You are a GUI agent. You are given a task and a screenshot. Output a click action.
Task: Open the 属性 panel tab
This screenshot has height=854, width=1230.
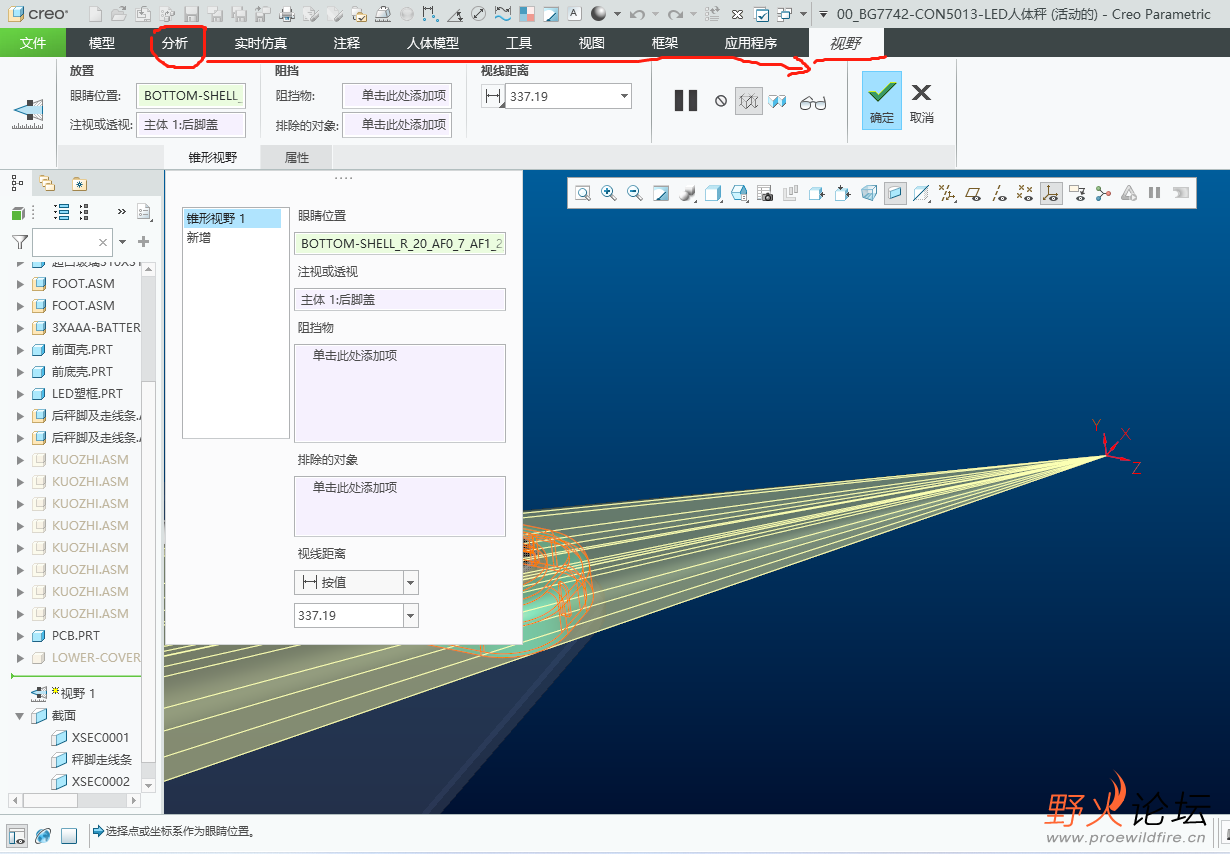pyautogui.click(x=297, y=157)
